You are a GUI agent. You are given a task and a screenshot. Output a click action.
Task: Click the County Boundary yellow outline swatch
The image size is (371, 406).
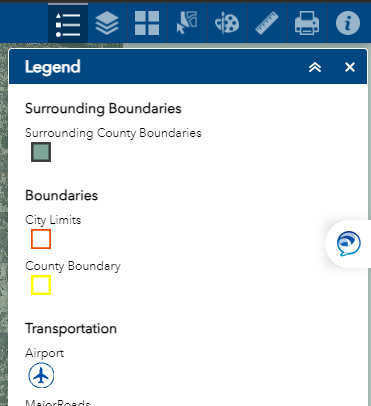coord(41,285)
